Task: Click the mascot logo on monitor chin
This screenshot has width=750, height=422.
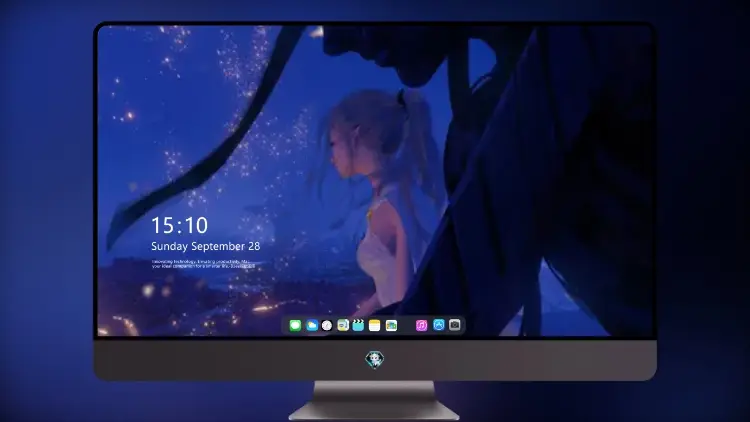Action: [x=375, y=359]
